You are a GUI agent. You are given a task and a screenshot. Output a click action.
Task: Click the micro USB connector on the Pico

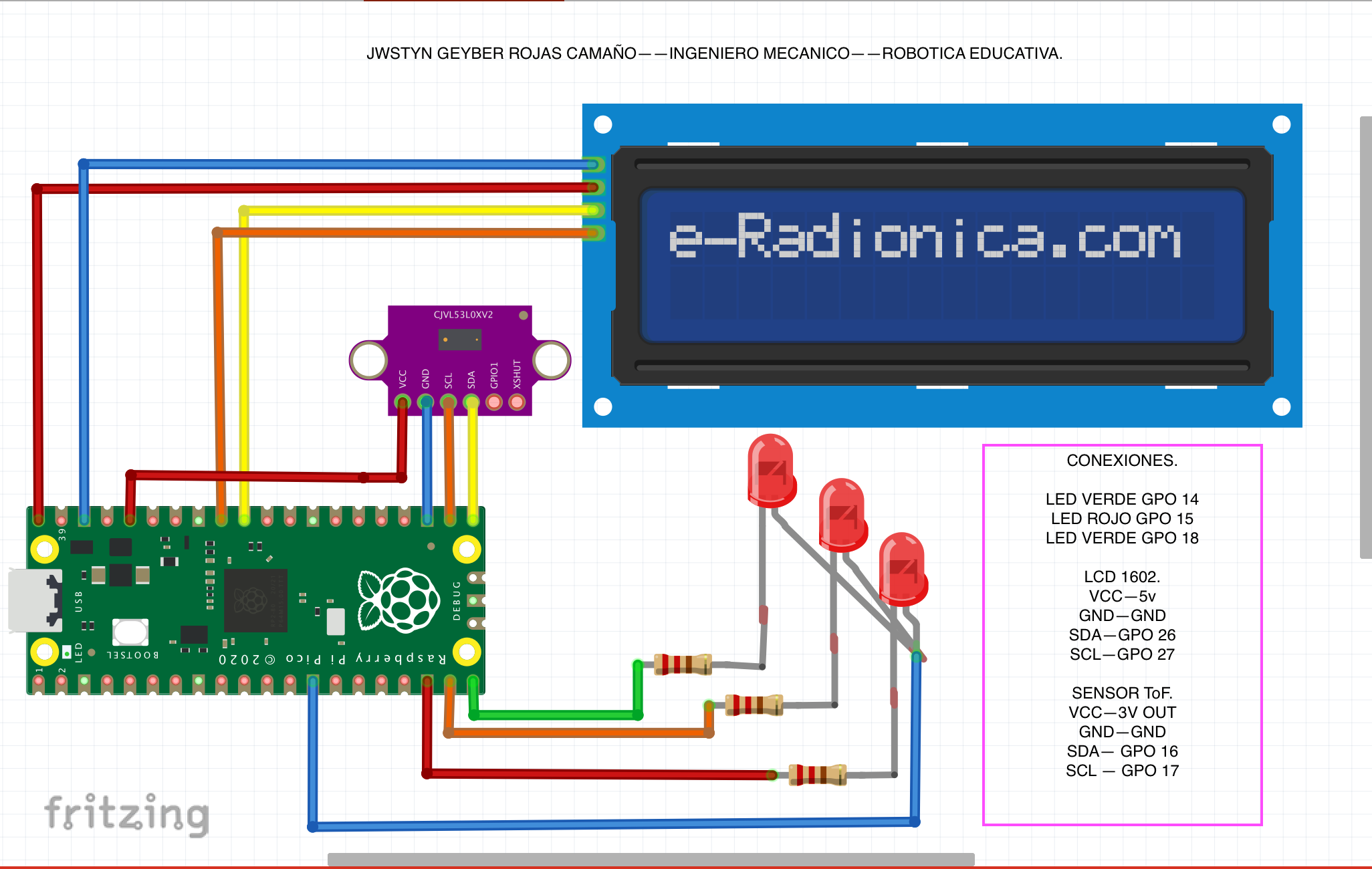click(x=35, y=600)
